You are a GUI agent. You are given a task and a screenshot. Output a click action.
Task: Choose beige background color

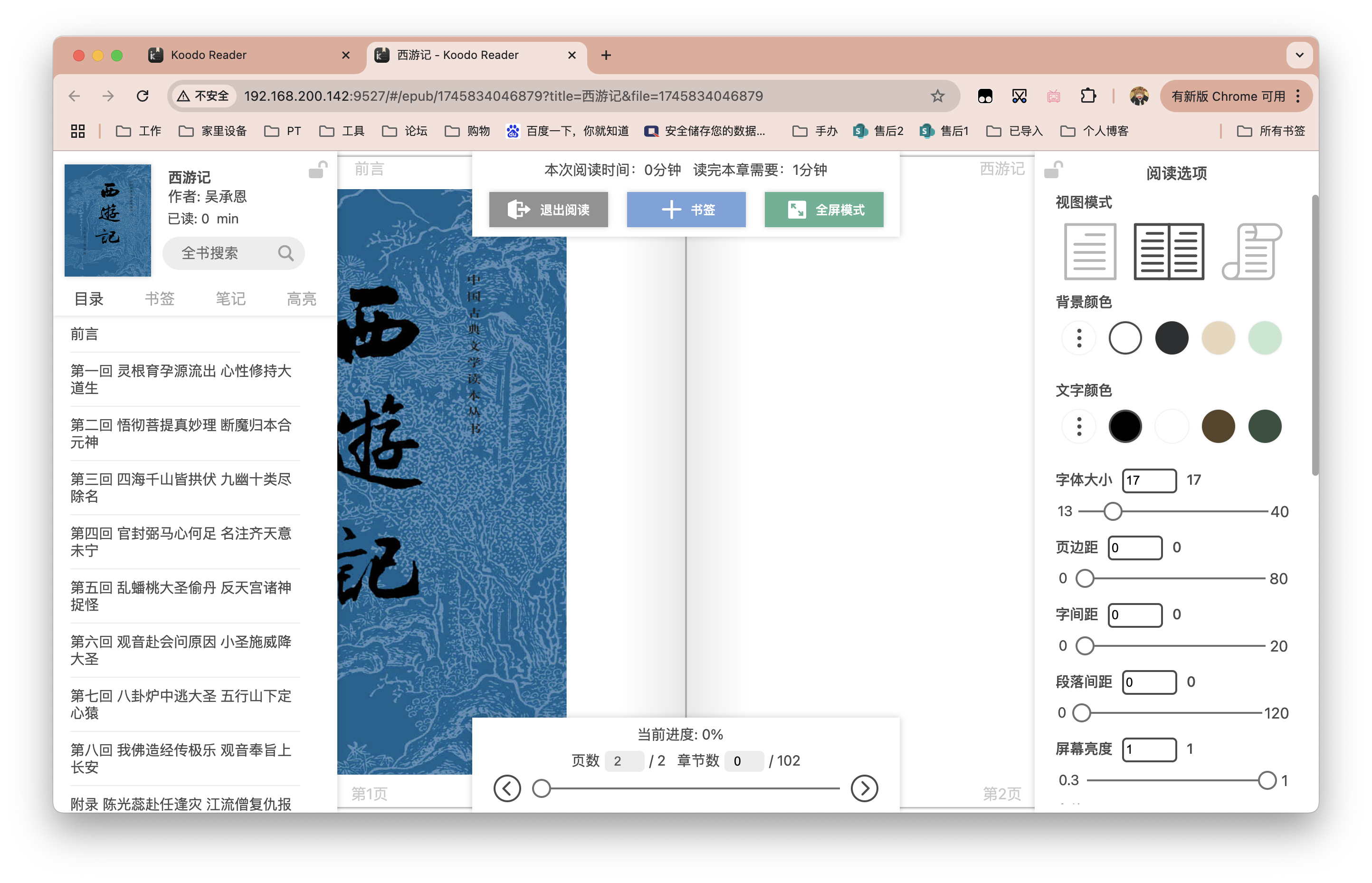click(x=1218, y=338)
